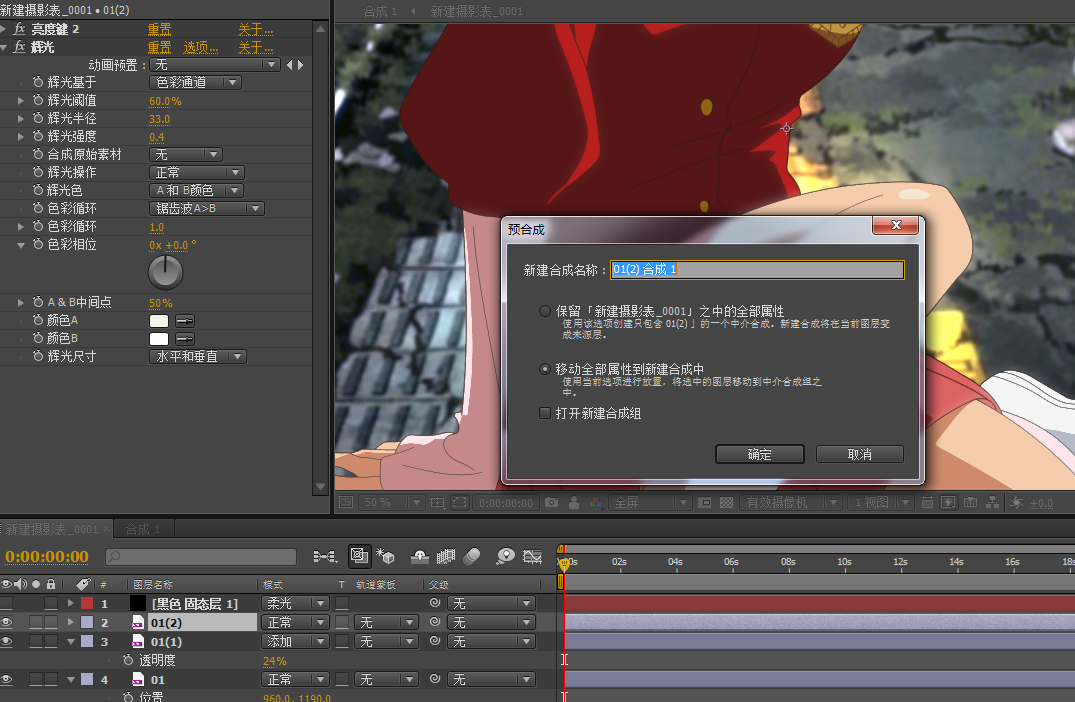Click 取消 to cancel the dialog
Image resolution: width=1075 pixels, height=702 pixels.
[x=859, y=454]
